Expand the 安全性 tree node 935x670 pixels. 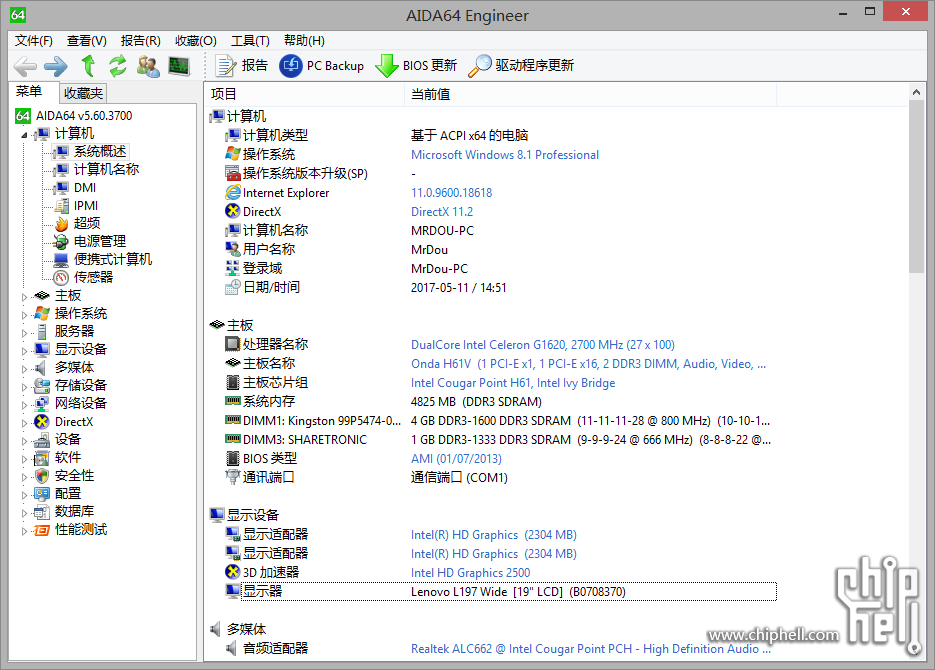pyautogui.click(x=24, y=477)
